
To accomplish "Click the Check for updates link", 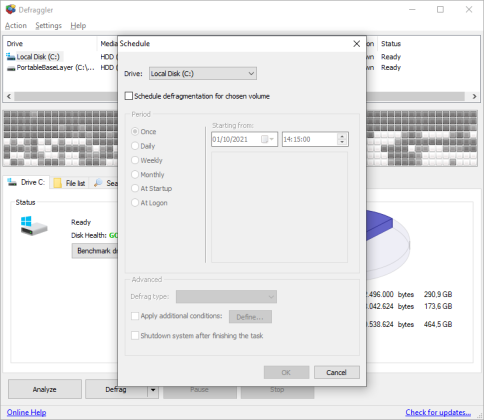I will point(438,412).
